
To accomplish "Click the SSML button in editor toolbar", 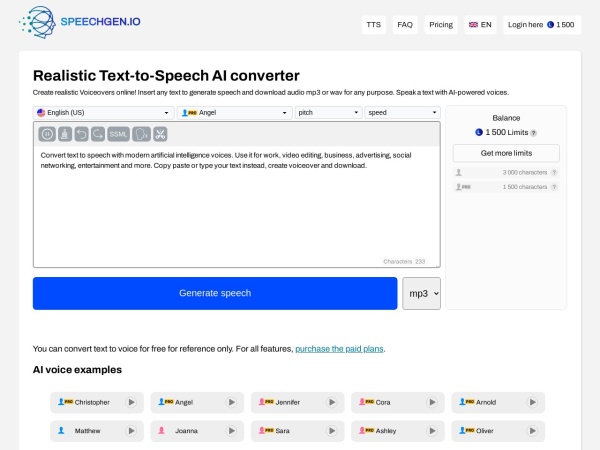I will pyautogui.click(x=119, y=134).
